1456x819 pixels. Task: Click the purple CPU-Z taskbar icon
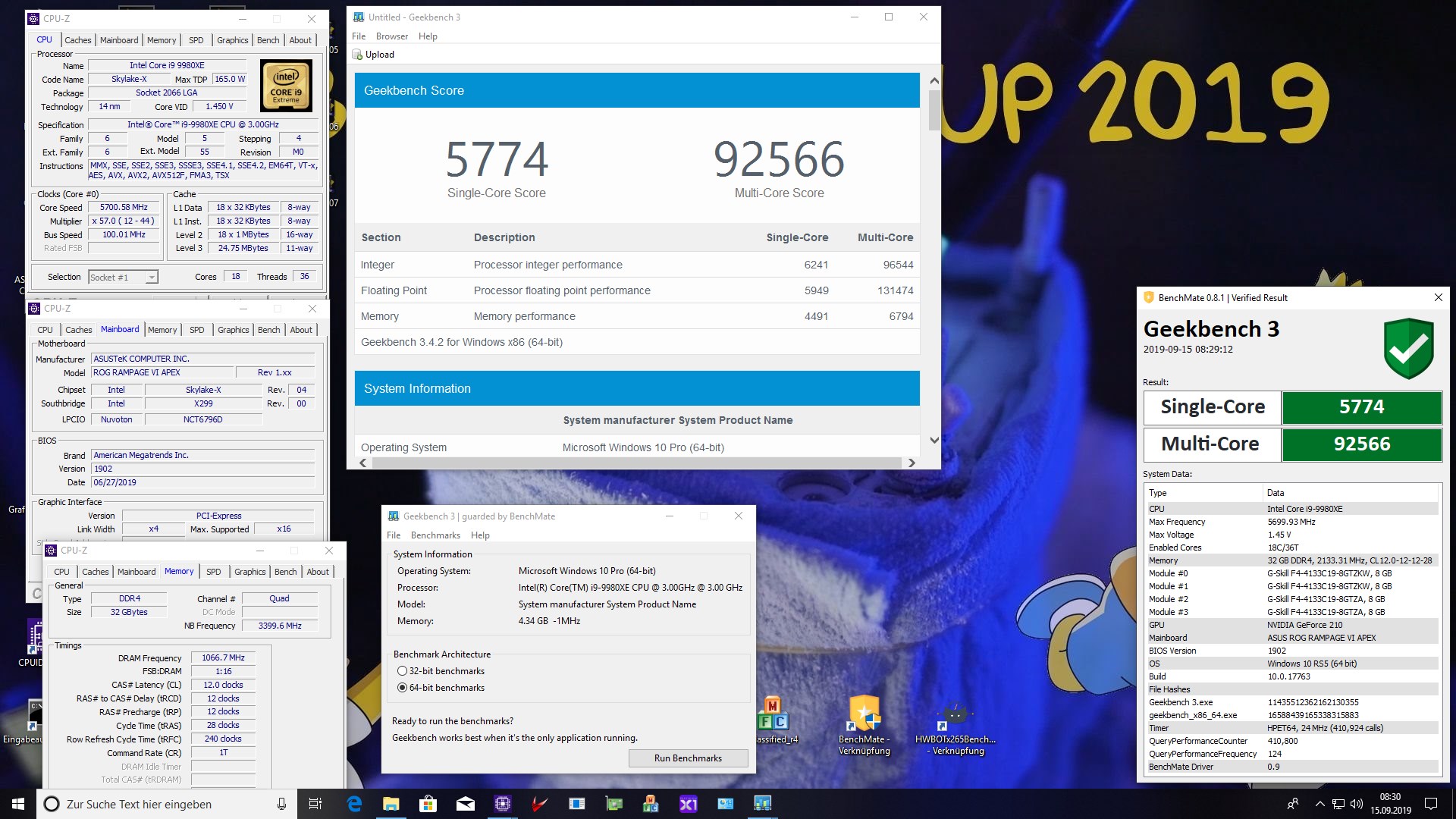coord(502,804)
